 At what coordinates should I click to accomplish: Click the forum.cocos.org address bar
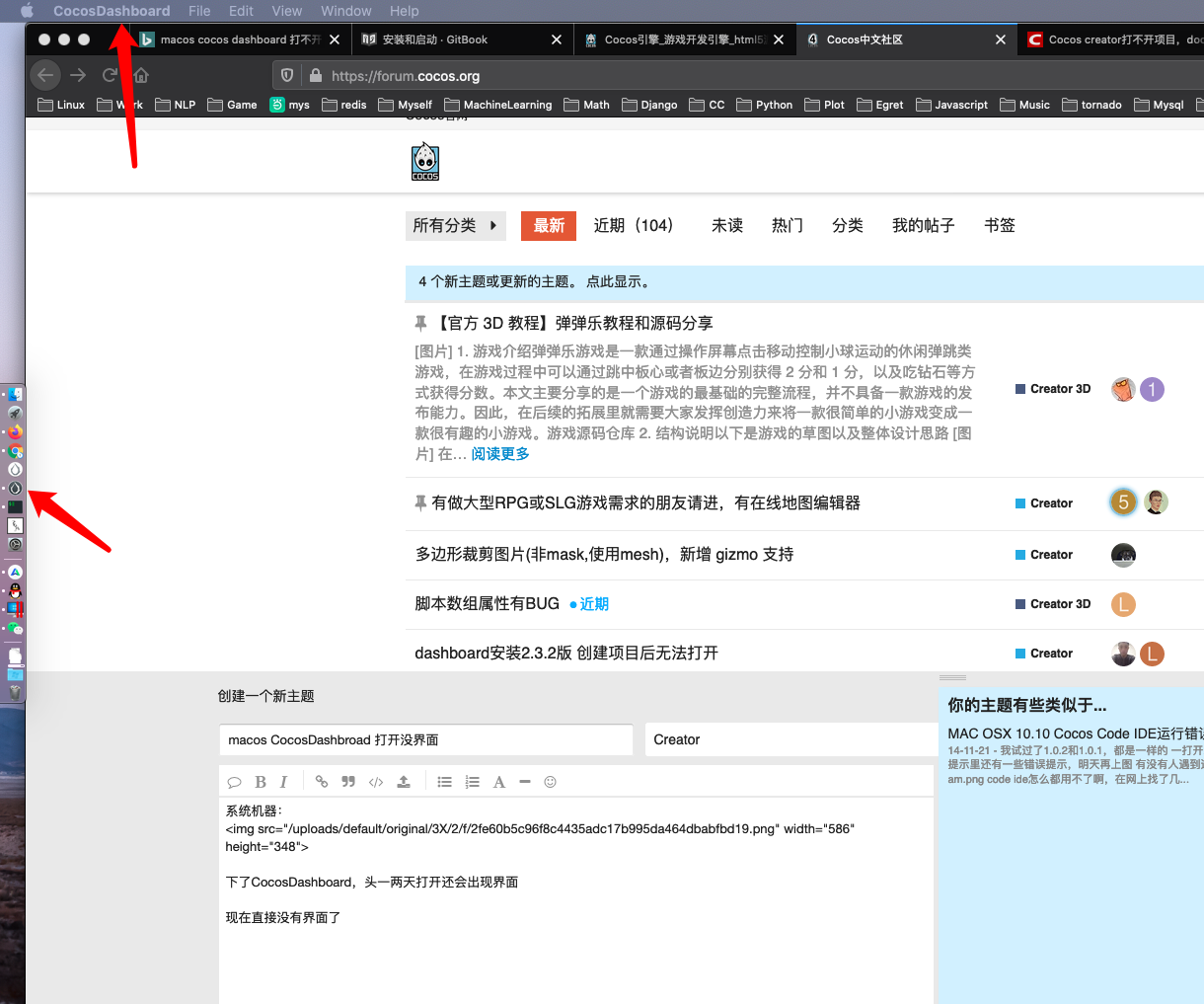(738, 76)
